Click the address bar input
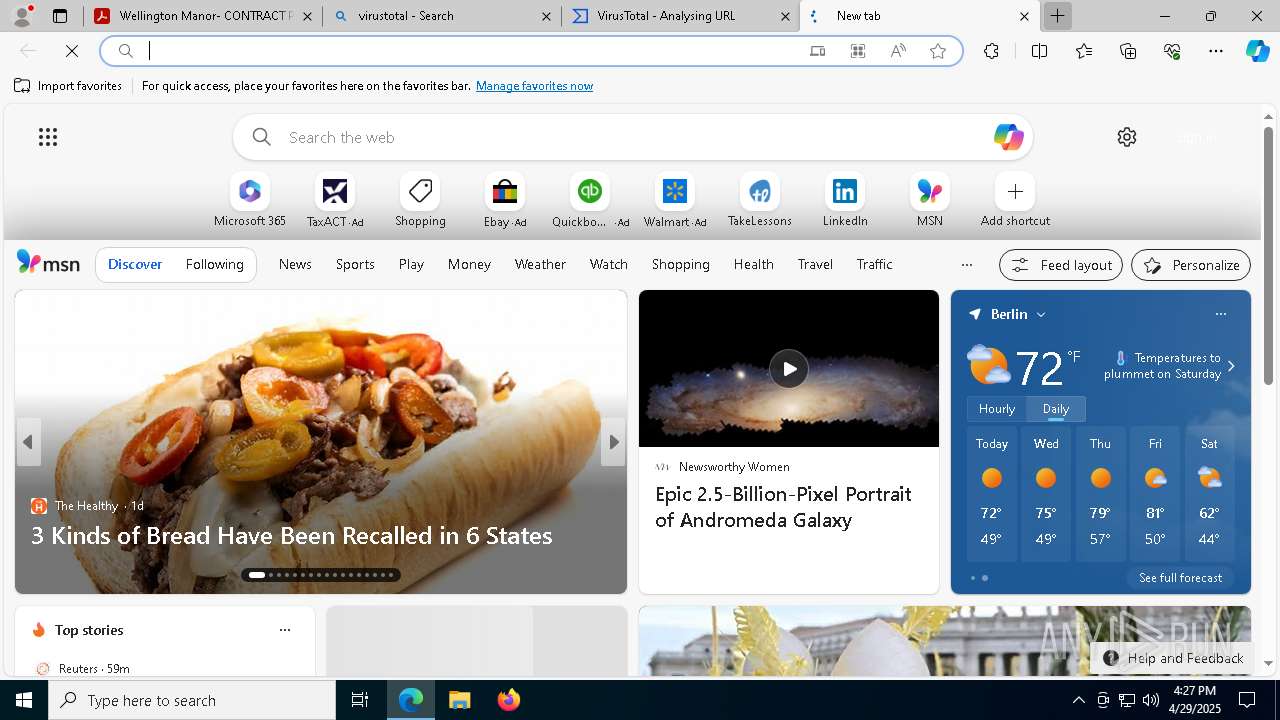The image size is (1280, 720). [x=470, y=51]
